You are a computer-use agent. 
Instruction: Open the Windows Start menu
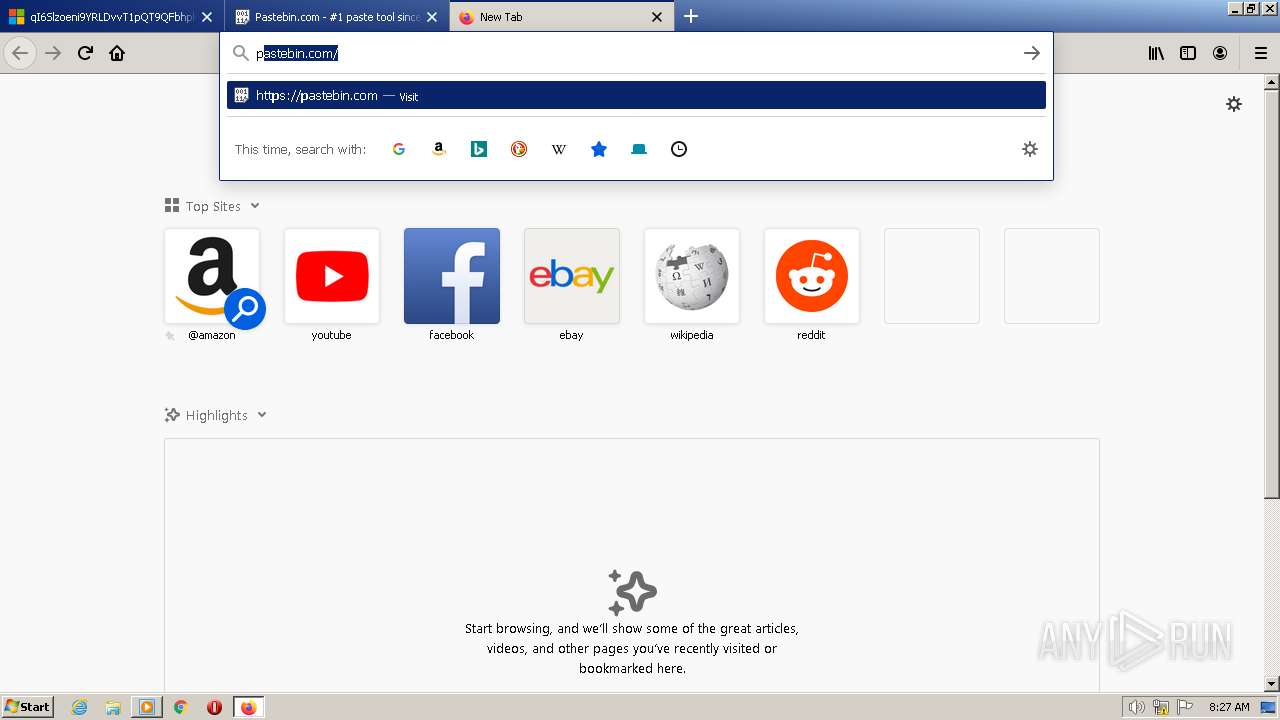[x=27, y=707]
